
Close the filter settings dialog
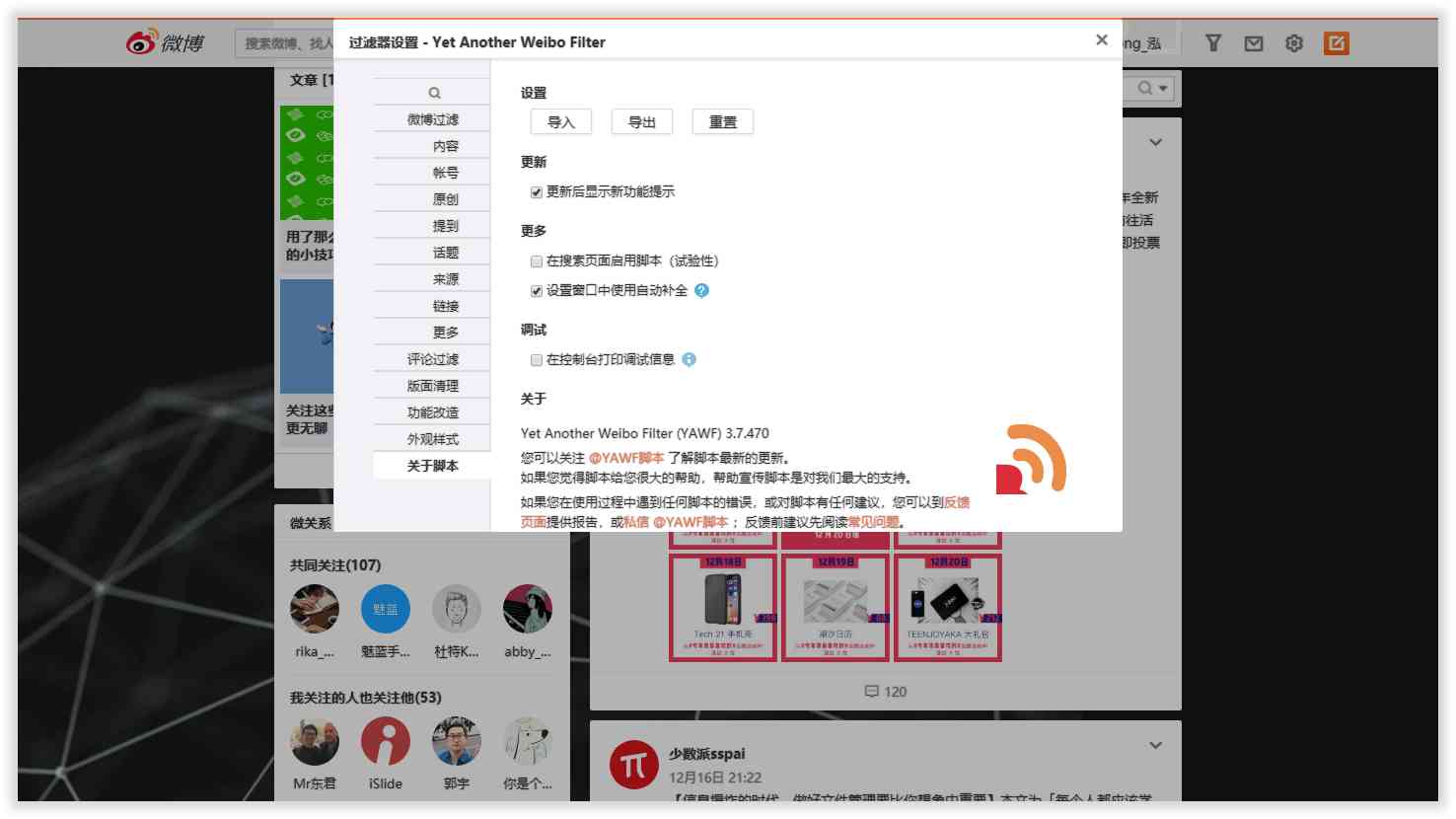1102,39
